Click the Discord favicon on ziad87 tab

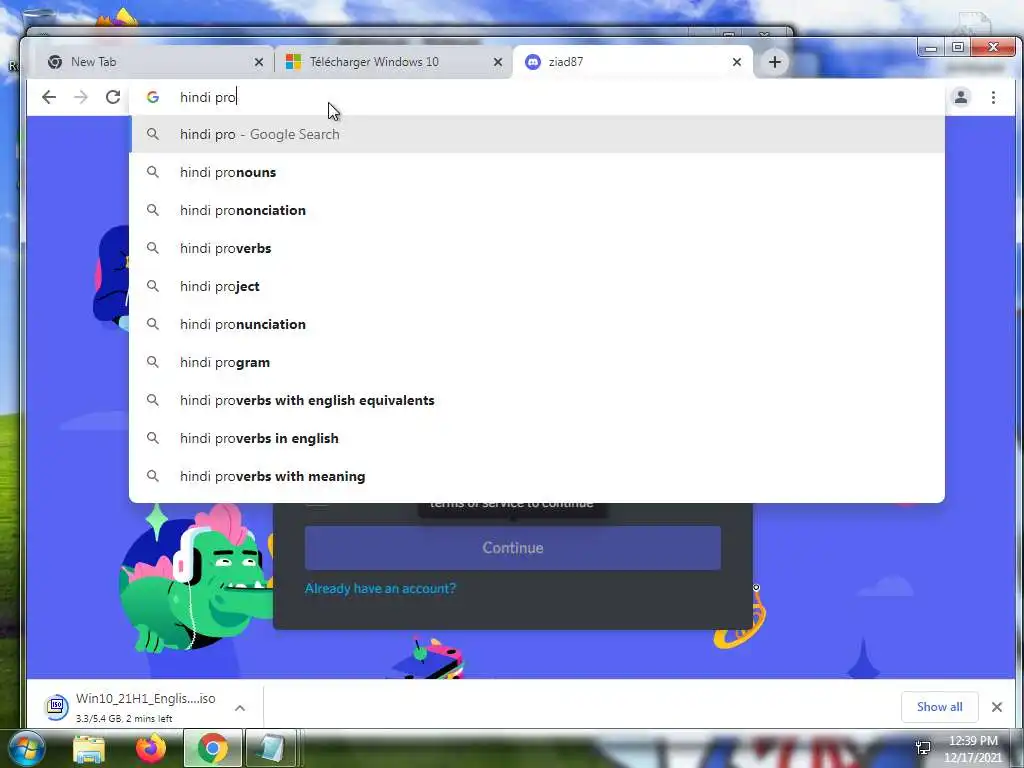tap(533, 62)
